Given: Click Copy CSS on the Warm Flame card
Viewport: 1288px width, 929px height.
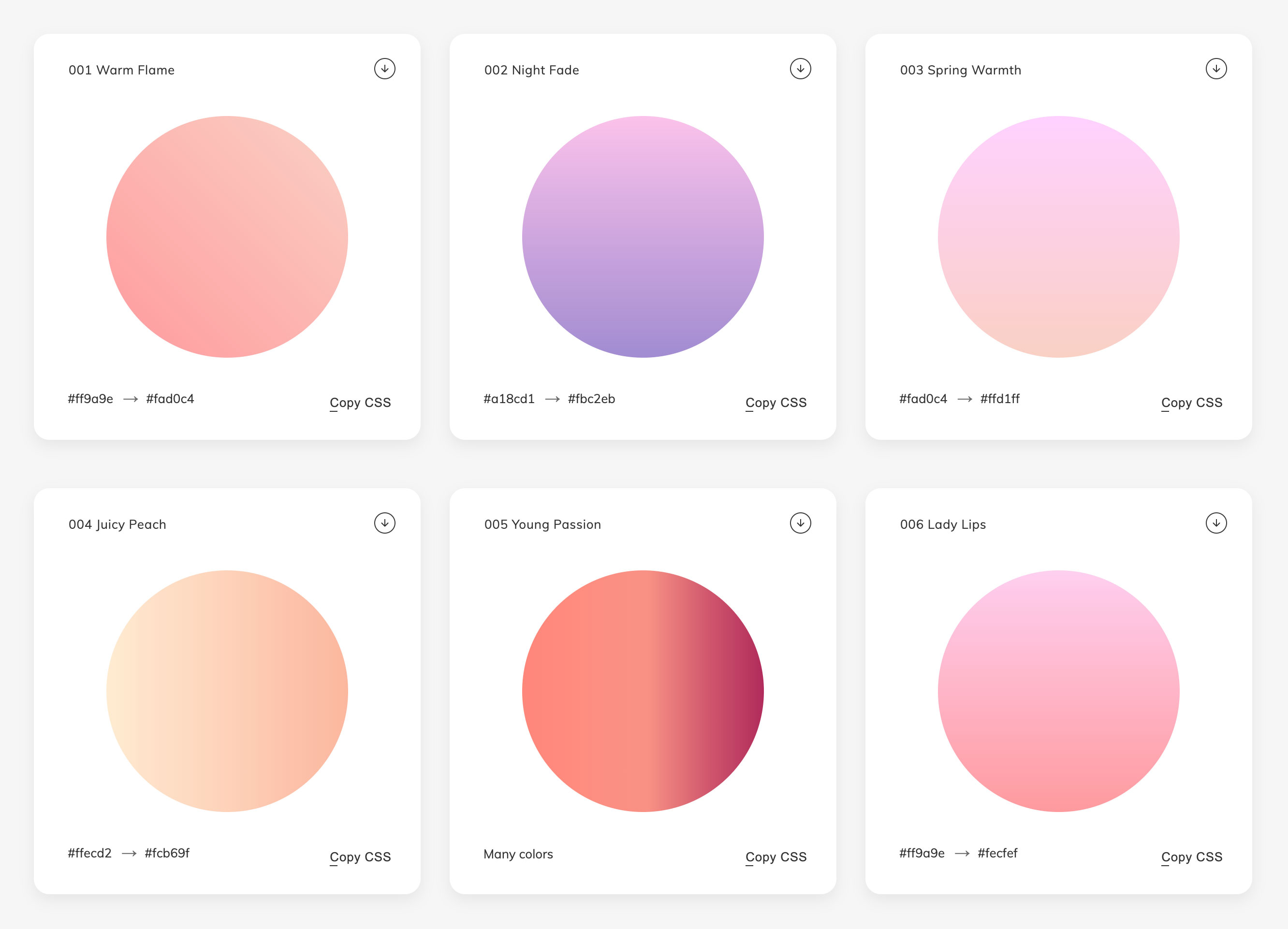Looking at the screenshot, I should 361,403.
